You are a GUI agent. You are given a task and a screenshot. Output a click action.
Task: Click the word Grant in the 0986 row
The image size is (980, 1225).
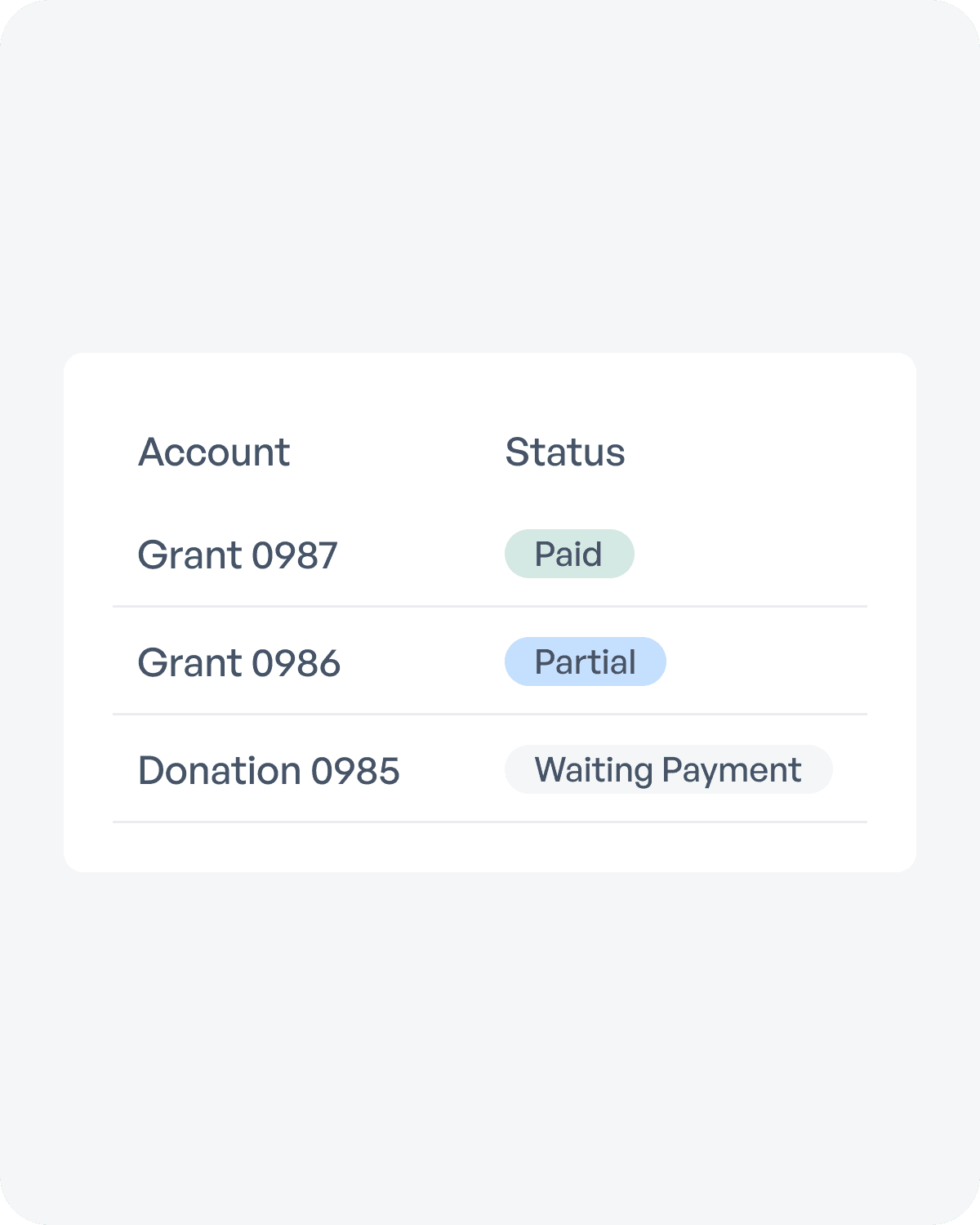pos(190,662)
